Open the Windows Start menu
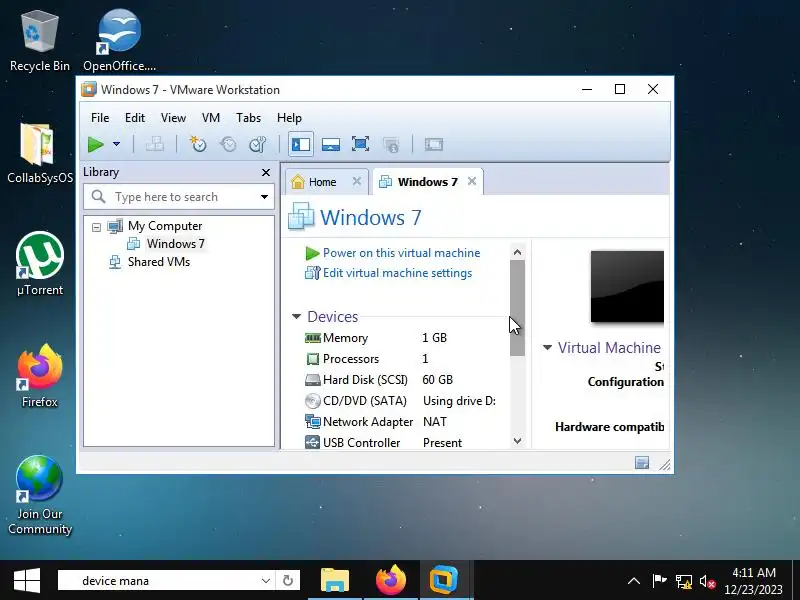The width and height of the screenshot is (800, 600). [27, 581]
